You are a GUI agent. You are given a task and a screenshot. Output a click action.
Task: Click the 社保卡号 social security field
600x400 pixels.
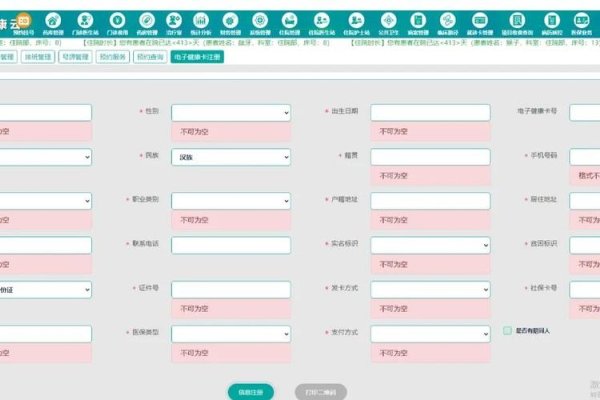click(585, 290)
